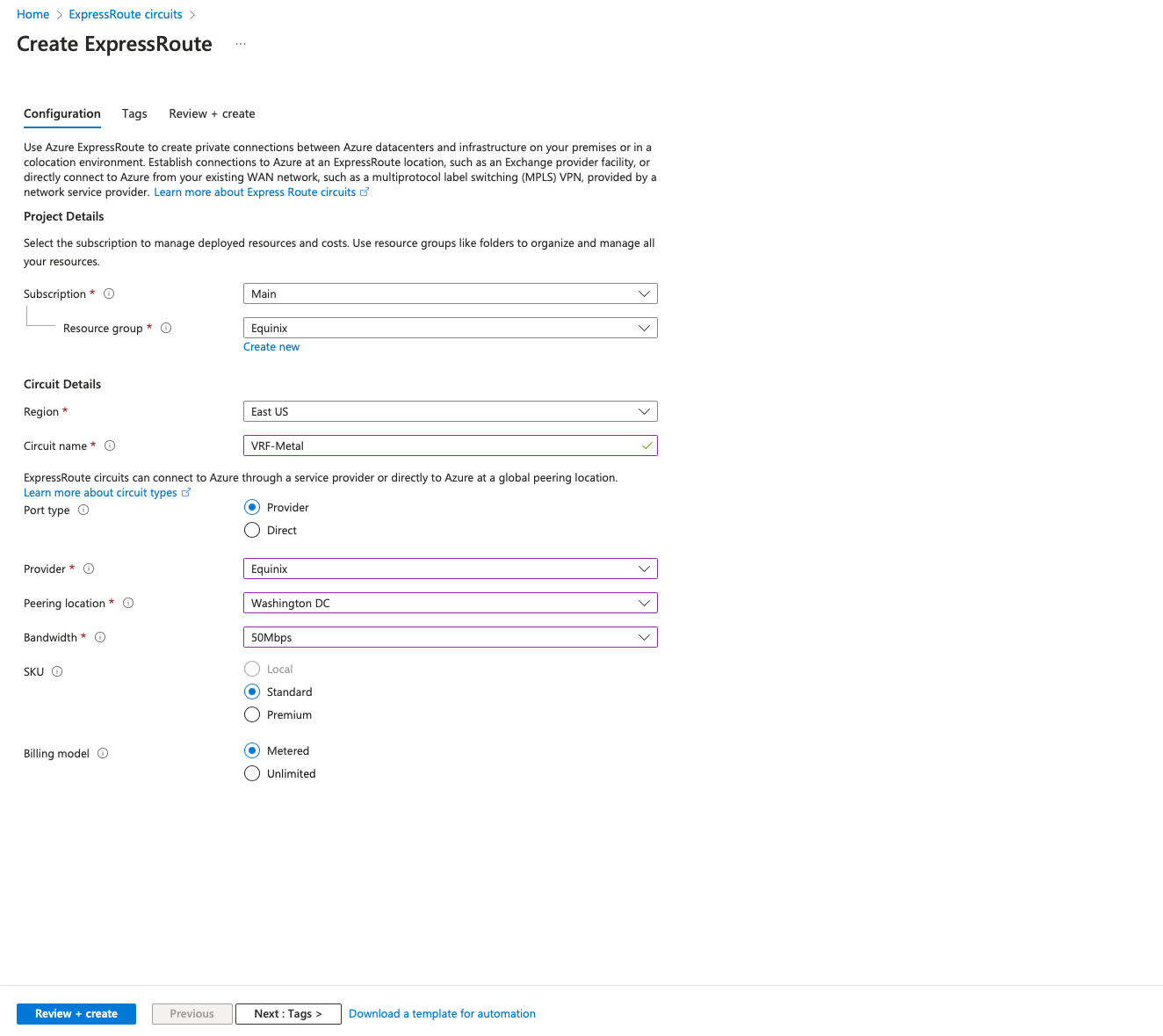Select Provider port type radio
The width and height of the screenshot is (1163, 1036).
(252, 507)
